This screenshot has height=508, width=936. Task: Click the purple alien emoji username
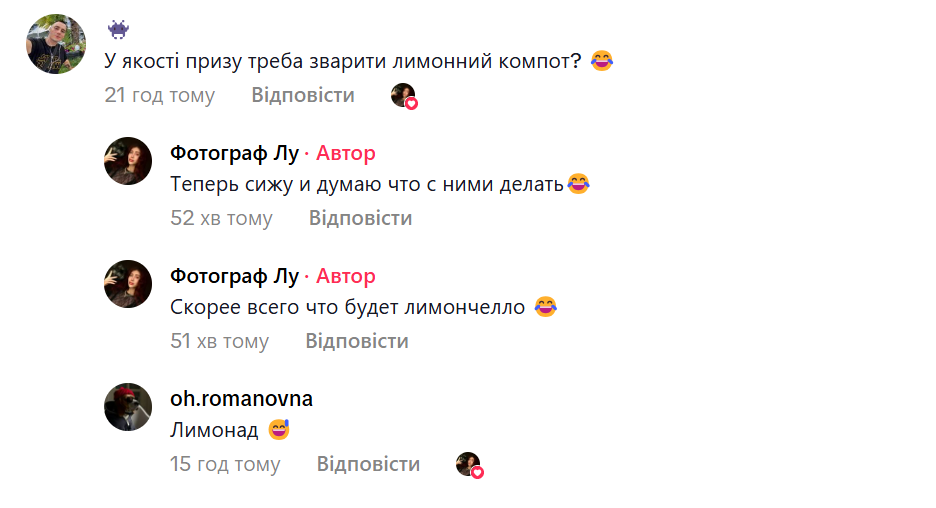pyautogui.click(x=118, y=30)
